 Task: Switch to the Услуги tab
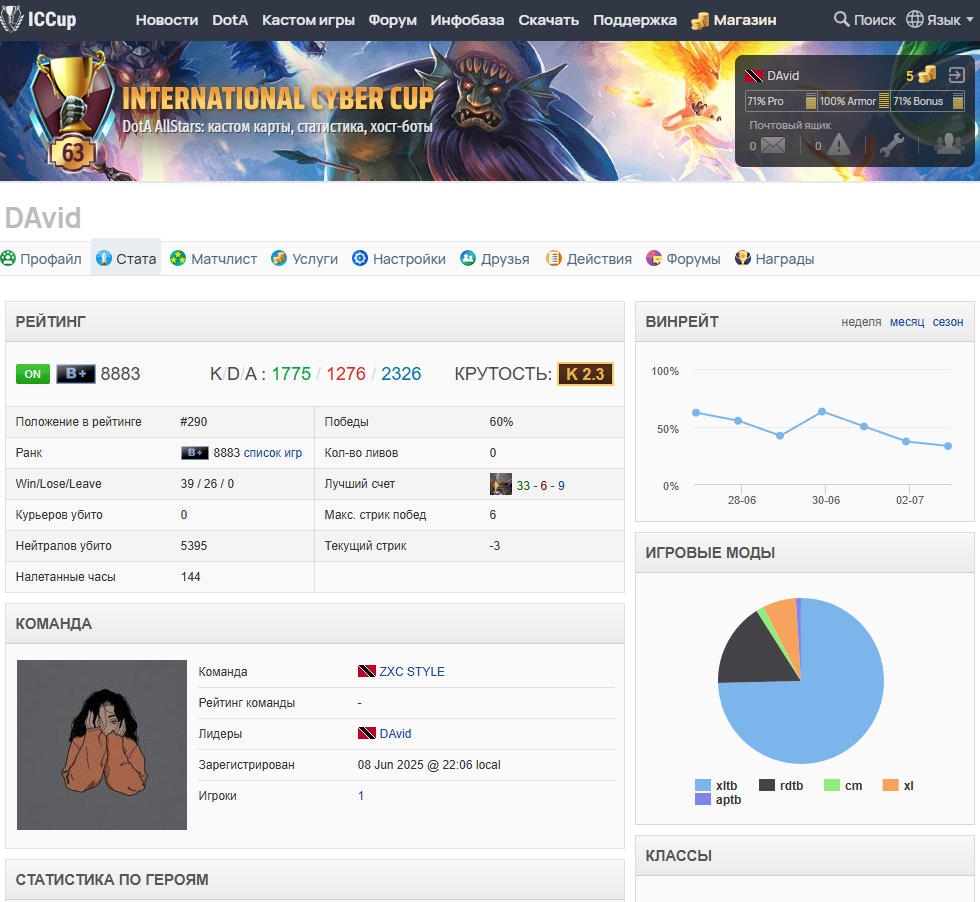click(304, 259)
